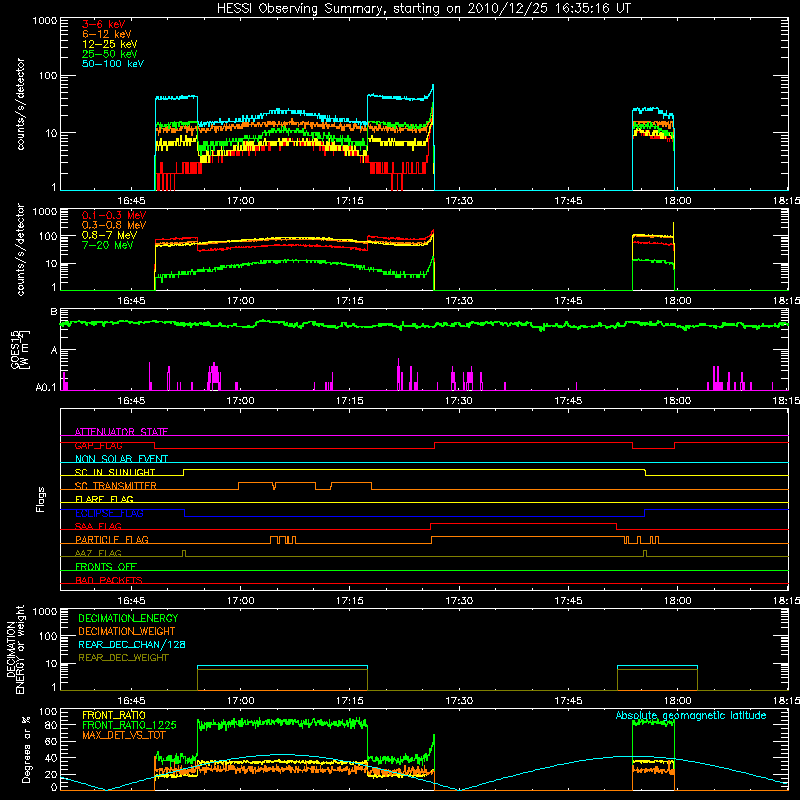Click the 80 y-axis label of the ratio panel
The width and height of the screenshot is (800, 800).
[x=51, y=725]
